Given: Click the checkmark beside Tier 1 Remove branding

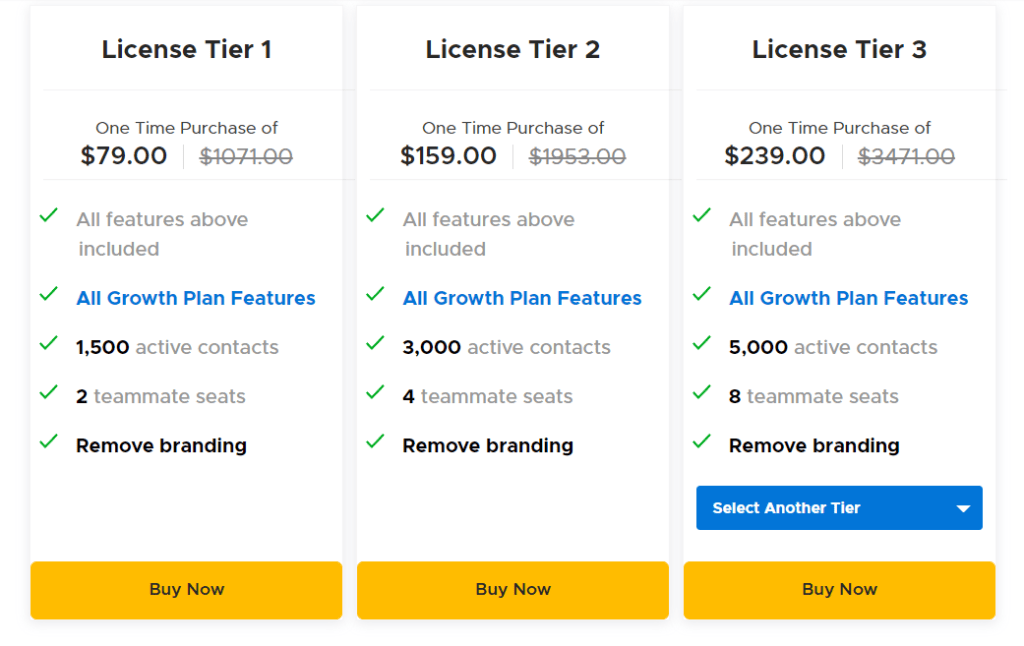Looking at the screenshot, I should 48,441.
